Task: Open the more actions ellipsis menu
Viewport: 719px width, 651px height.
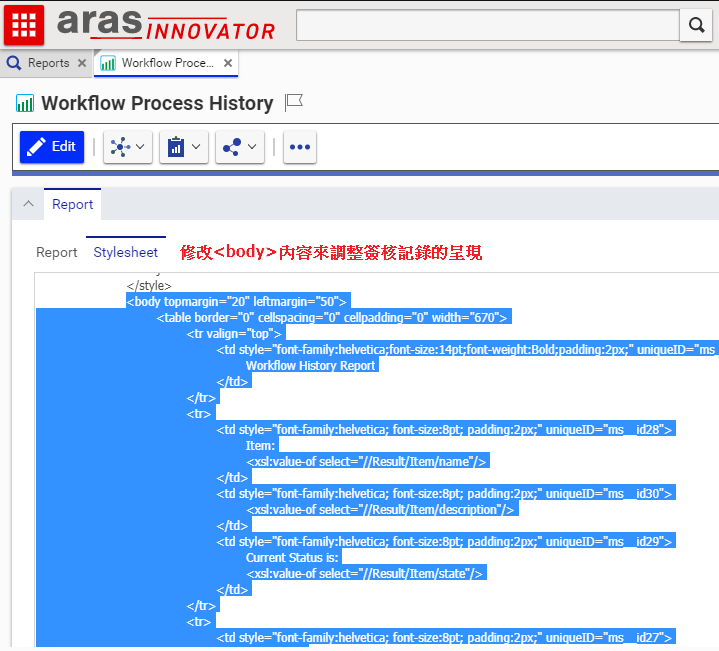Action: 299,147
